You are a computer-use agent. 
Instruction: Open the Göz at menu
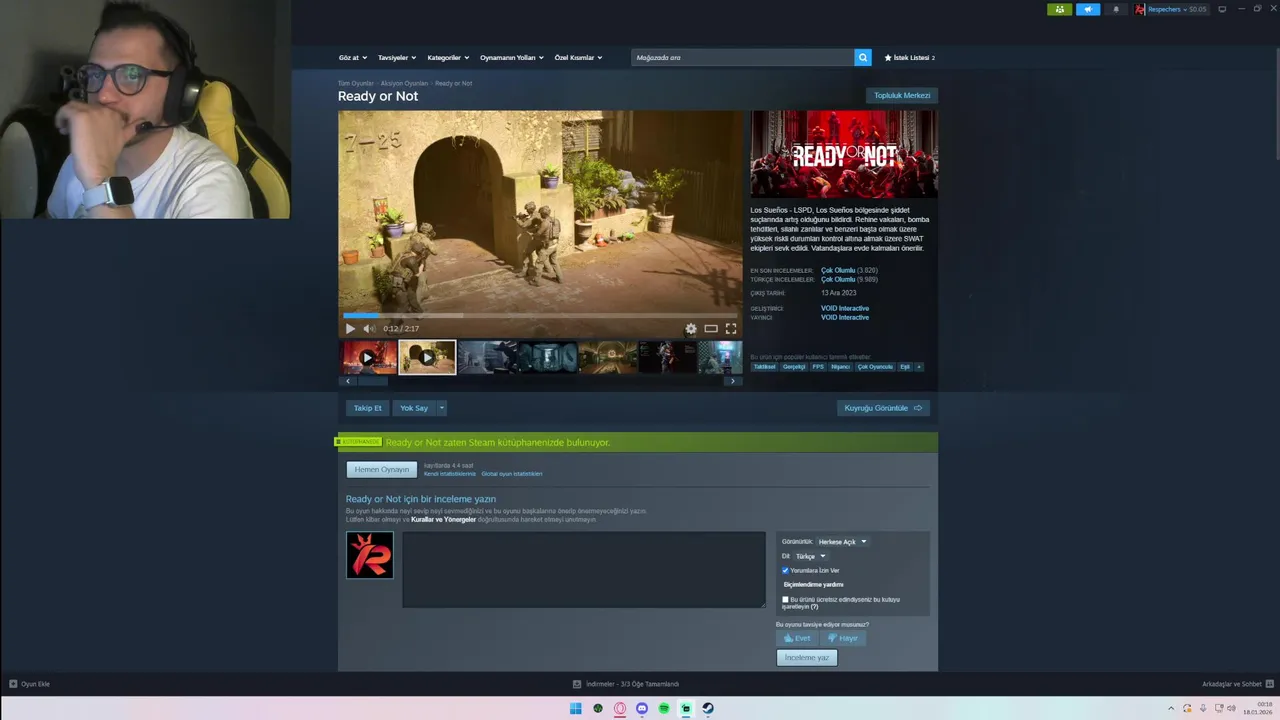coord(353,58)
